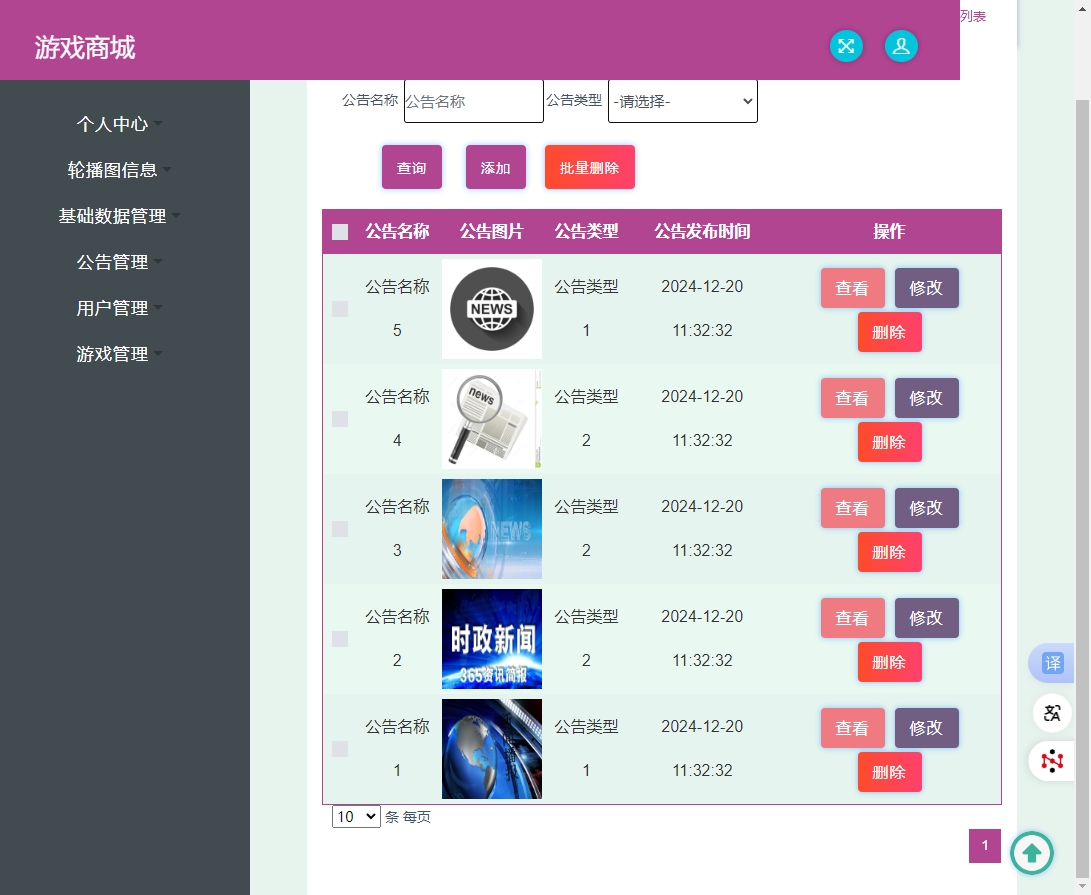
Task: Select 个人中心 in the sidebar
Action: (x=113, y=124)
